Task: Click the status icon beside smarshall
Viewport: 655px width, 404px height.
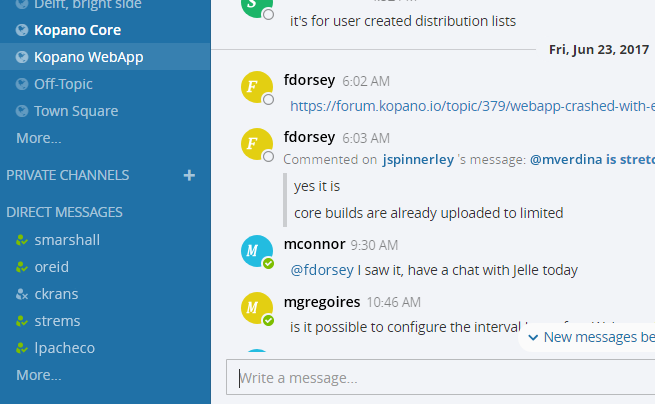Action: [23, 240]
